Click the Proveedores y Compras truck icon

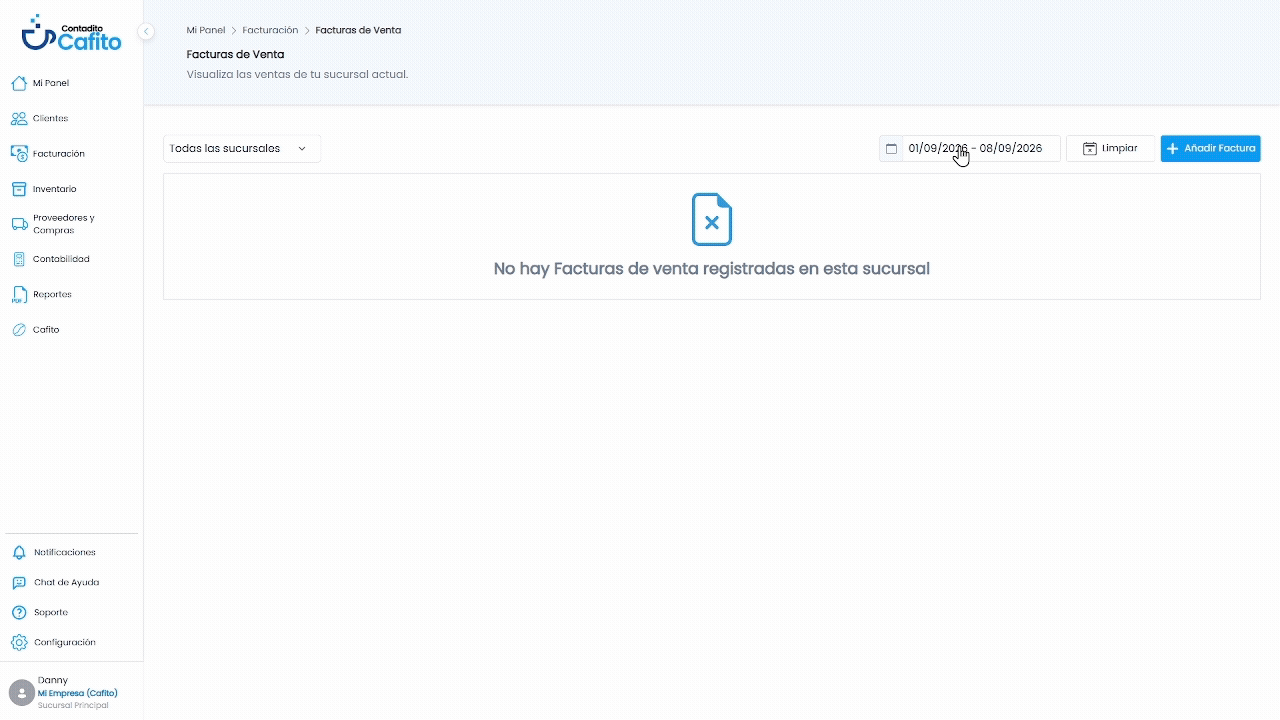click(19, 224)
